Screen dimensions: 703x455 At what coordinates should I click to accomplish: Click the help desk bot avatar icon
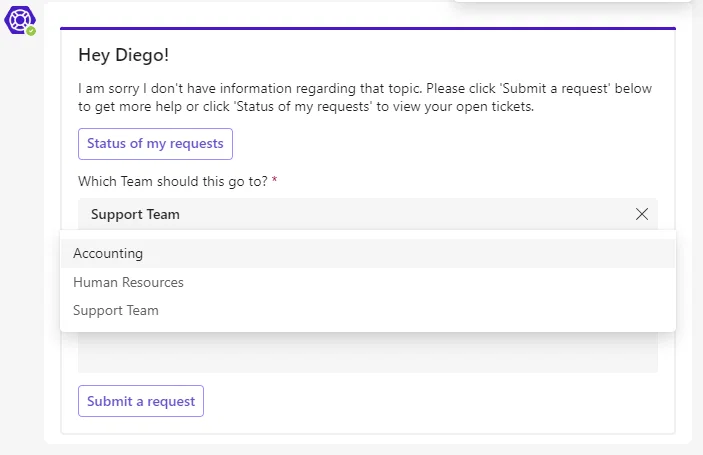pos(20,20)
